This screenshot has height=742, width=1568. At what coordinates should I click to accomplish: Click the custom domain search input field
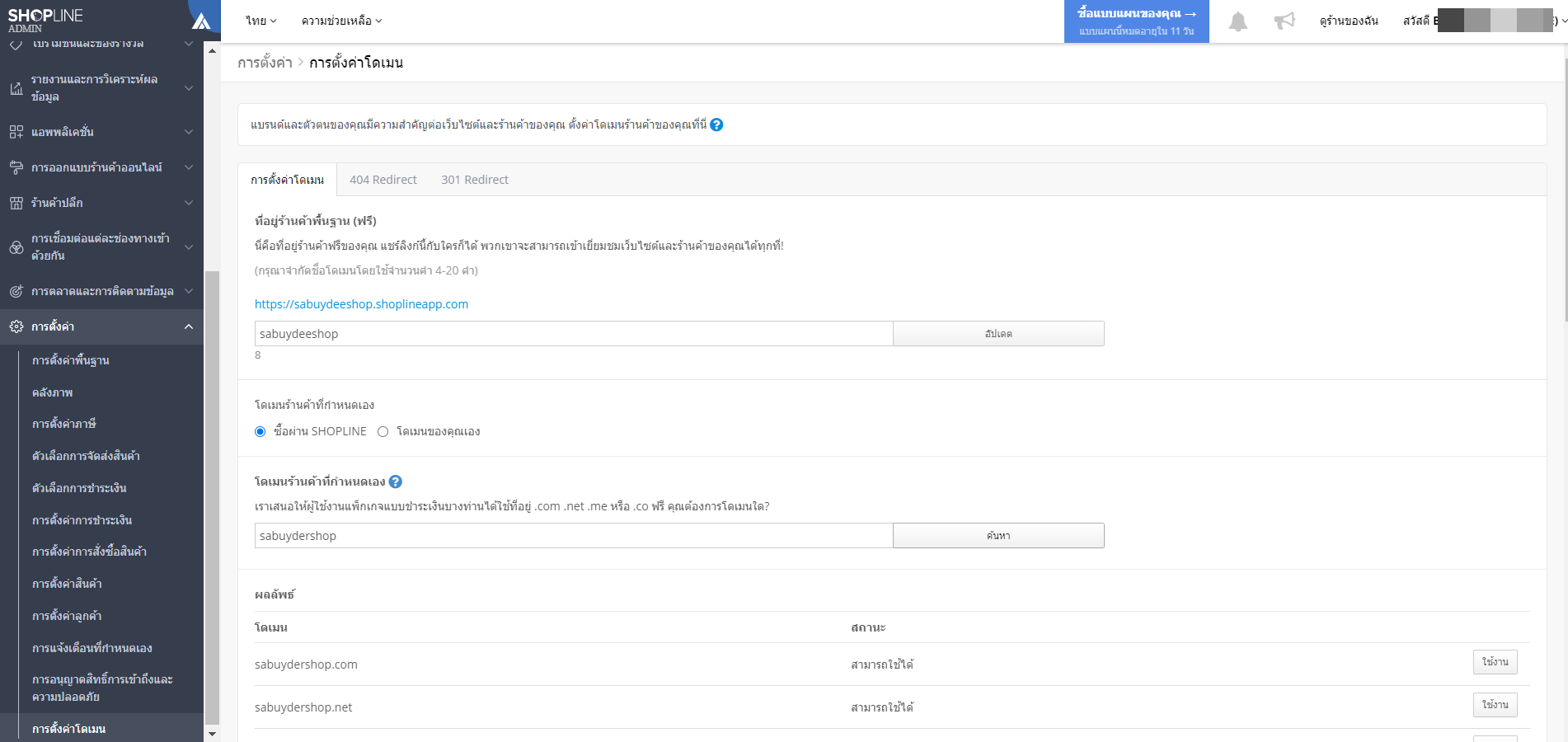(574, 536)
